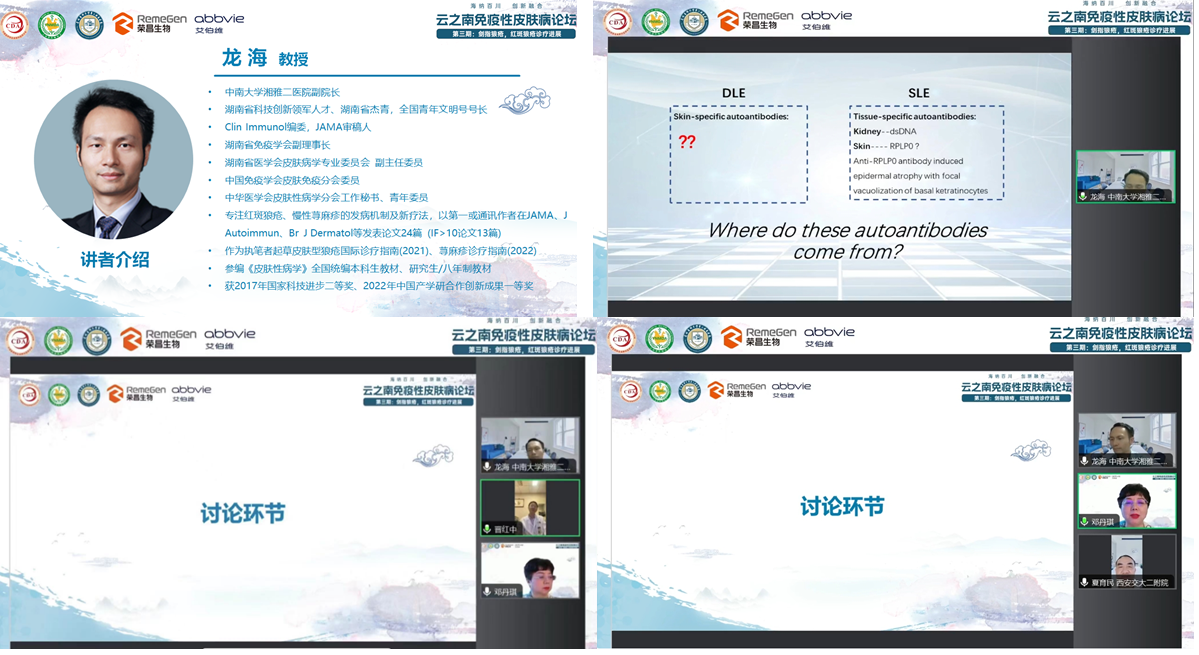Select 夏育民 西安交大二附院 video thumbnail
1199x655 pixels.
pyautogui.click(x=1125, y=561)
